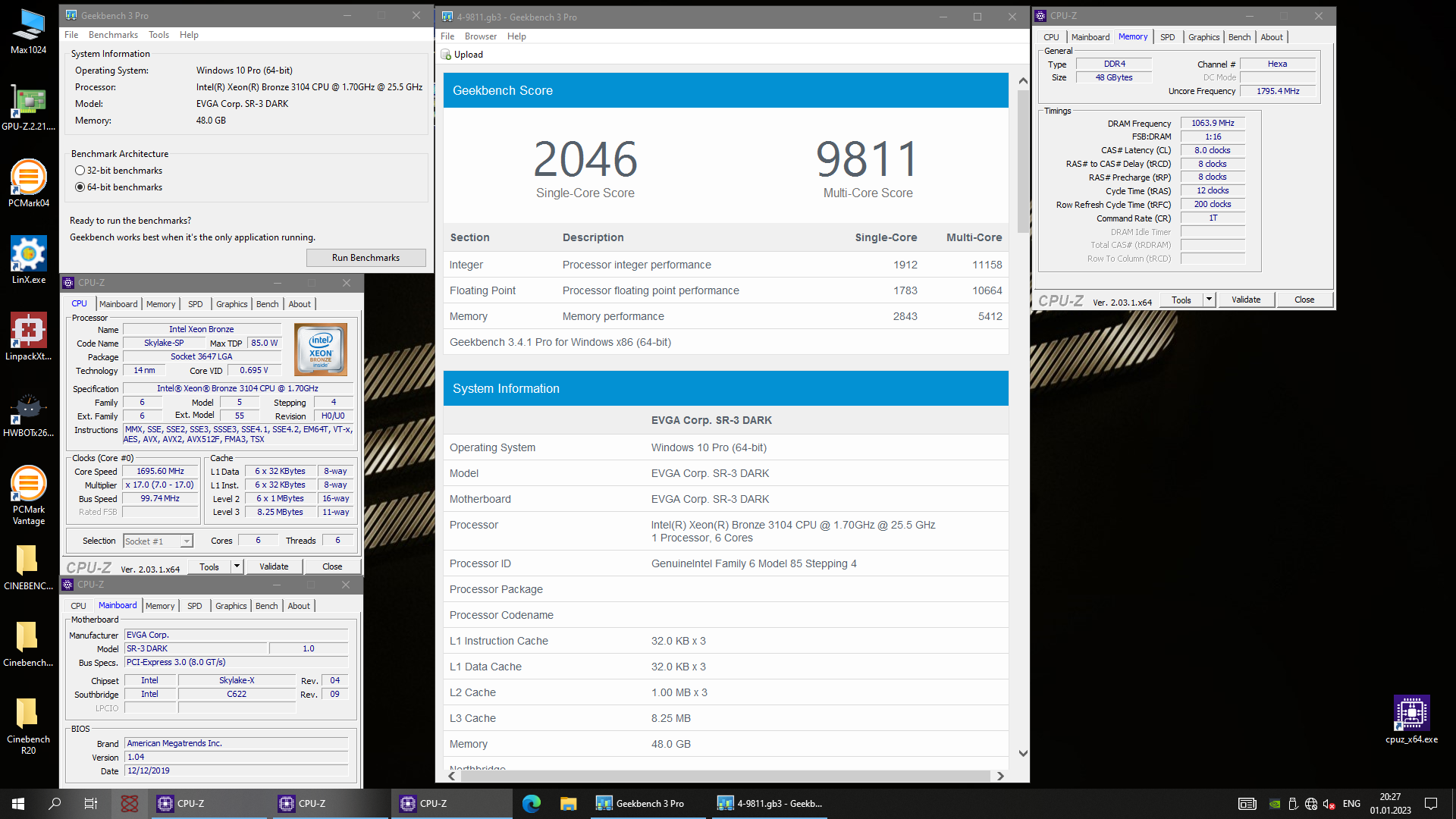The width and height of the screenshot is (1456, 819).
Task: Launch cpuz_x64.exe from the desktop
Action: click(x=1411, y=720)
